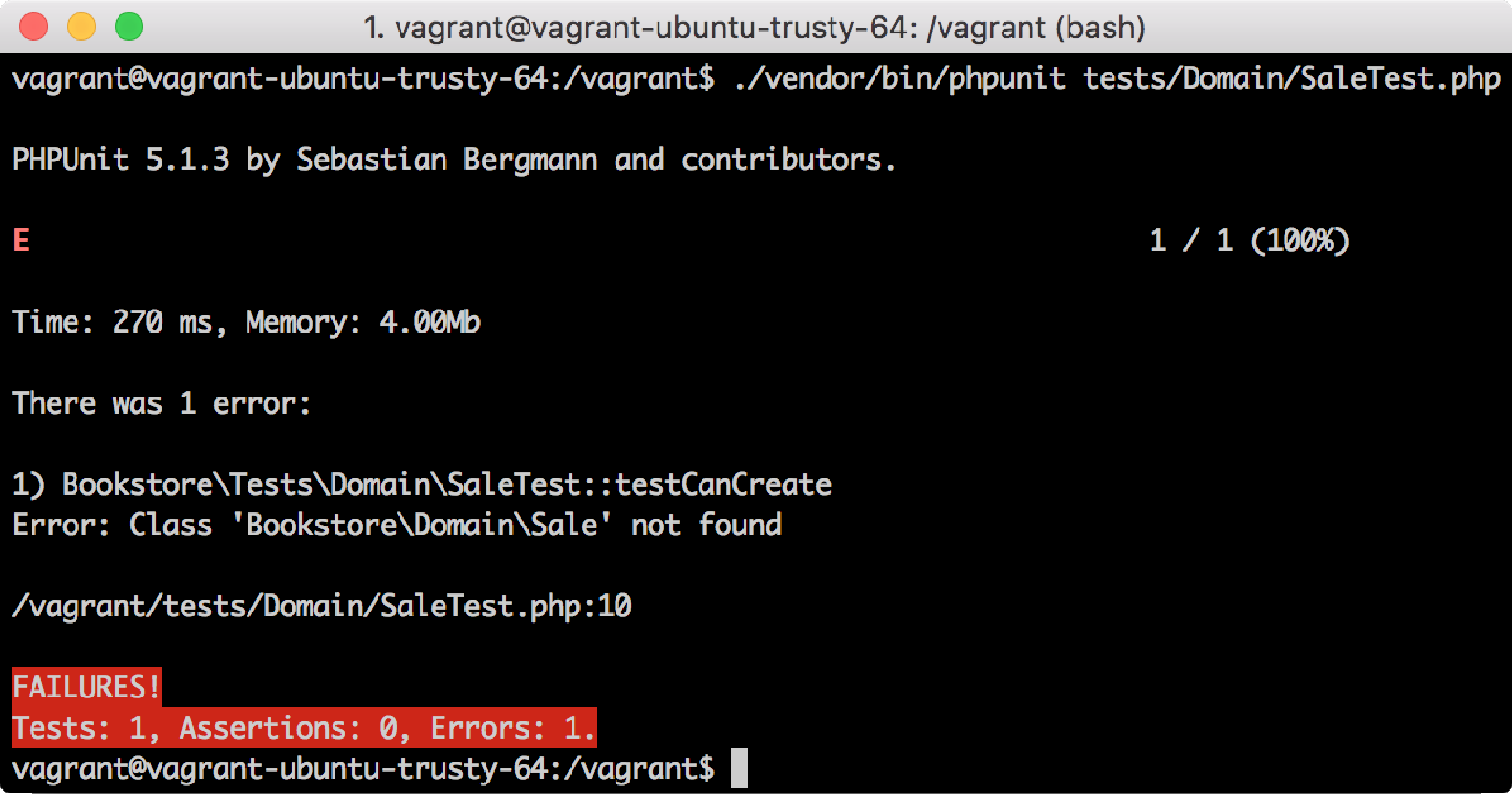The image size is (1512, 794).
Task: Click the /vagrant/tests/Domain/SaleTest.php:10 file path
Action: (x=322, y=606)
